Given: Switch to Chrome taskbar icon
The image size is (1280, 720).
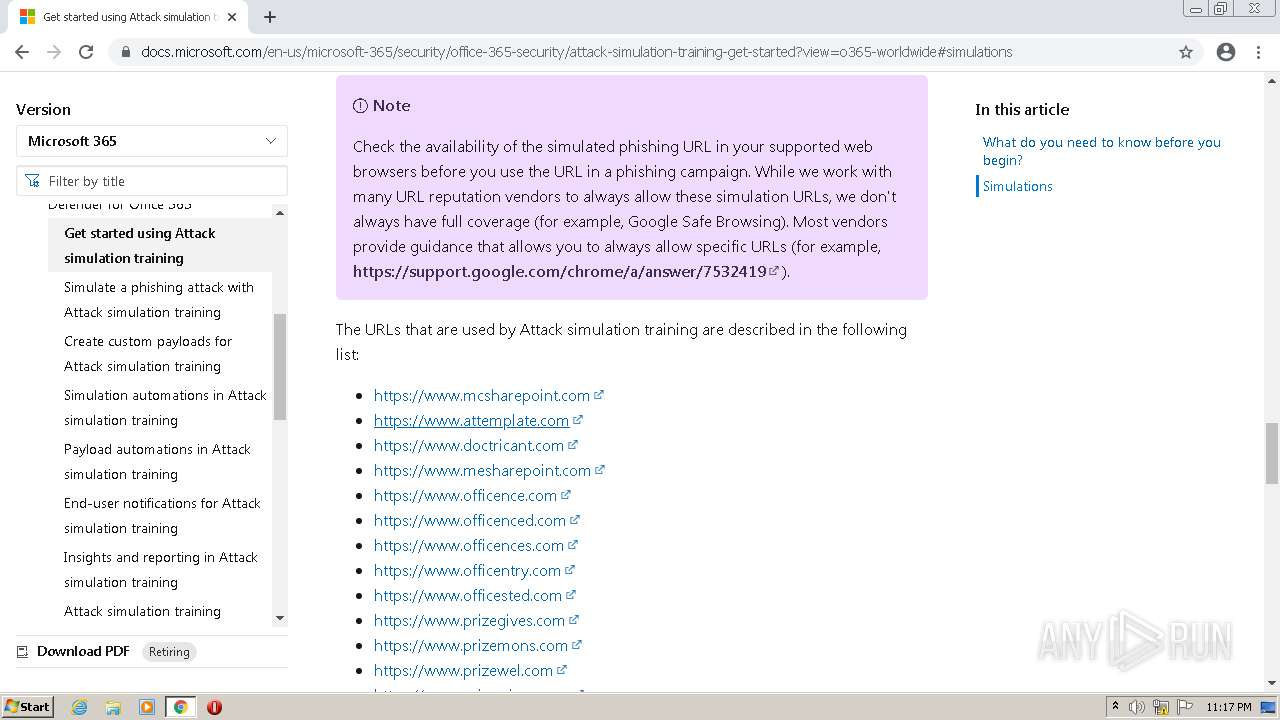Looking at the screenshot, I should click(x=180, y=707).
